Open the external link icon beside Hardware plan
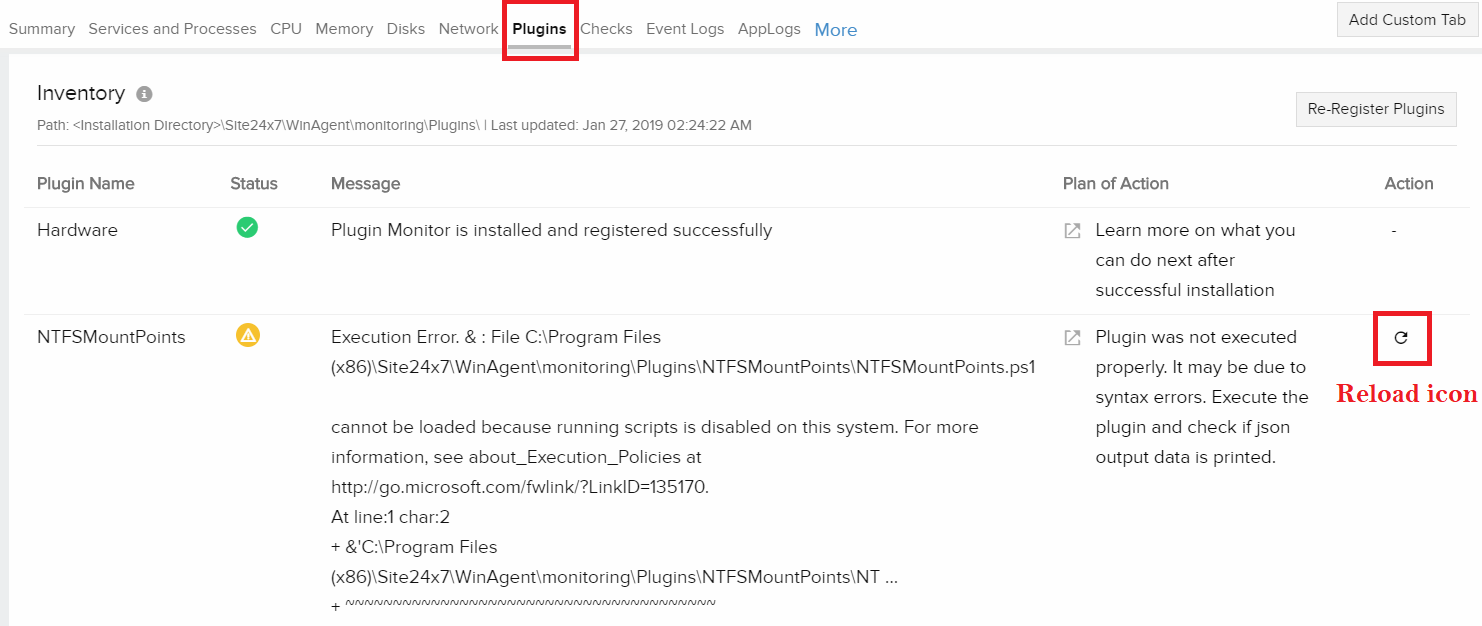 tap(1071, 230)
